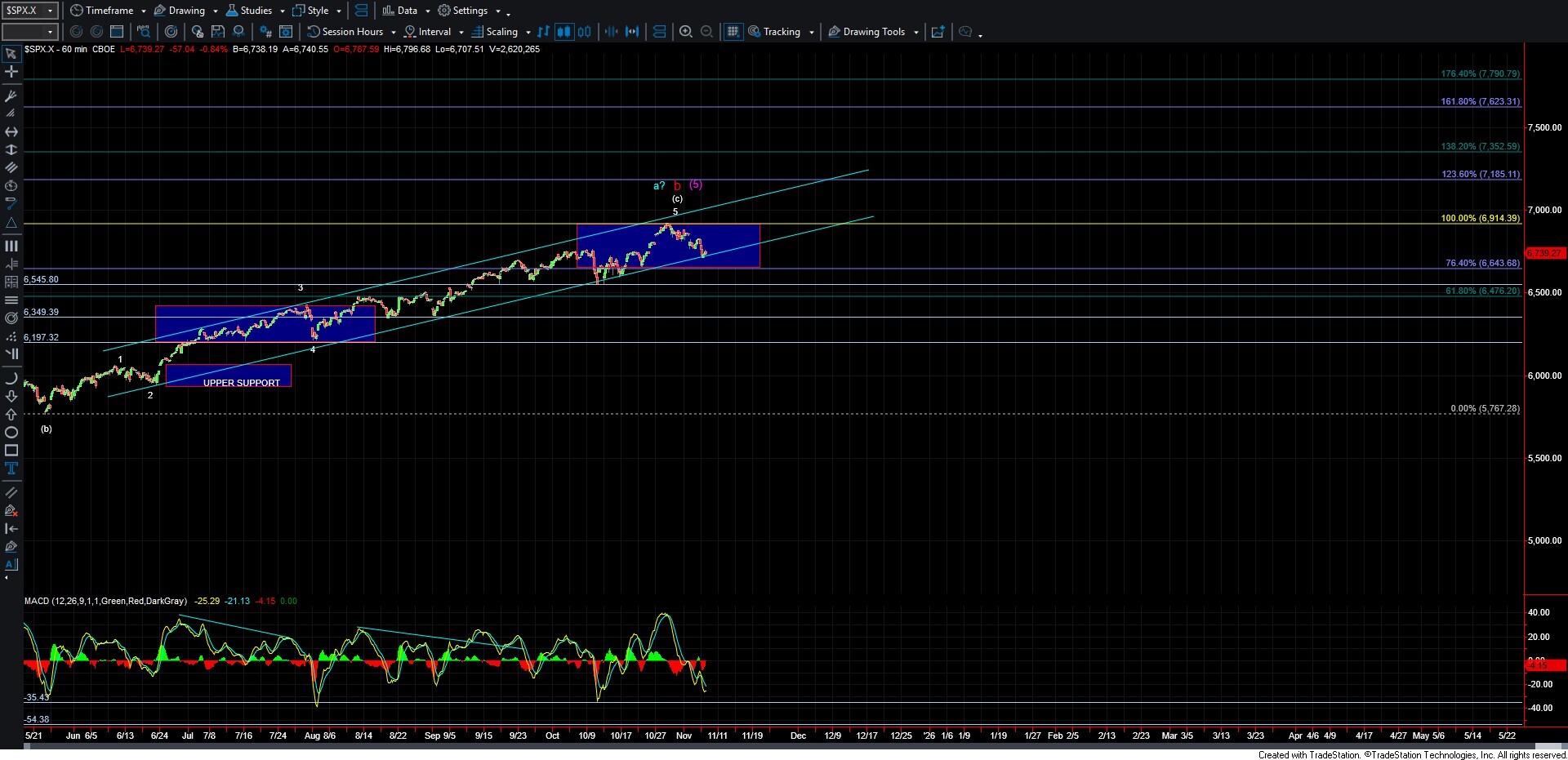Toggle the grid display button
This screenshot has width=1568, height=760.
point(733,32)
